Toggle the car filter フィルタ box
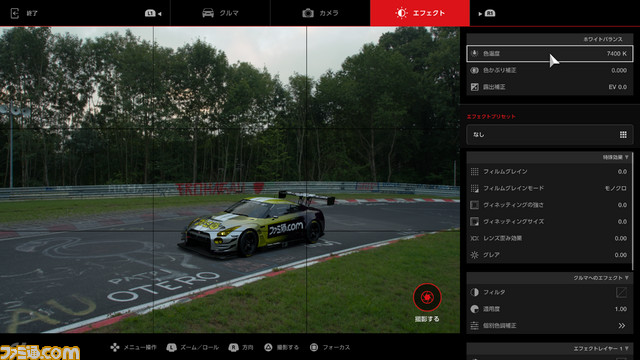The width and height of the screenshot is (640, 360). click(x=621, y=292)
